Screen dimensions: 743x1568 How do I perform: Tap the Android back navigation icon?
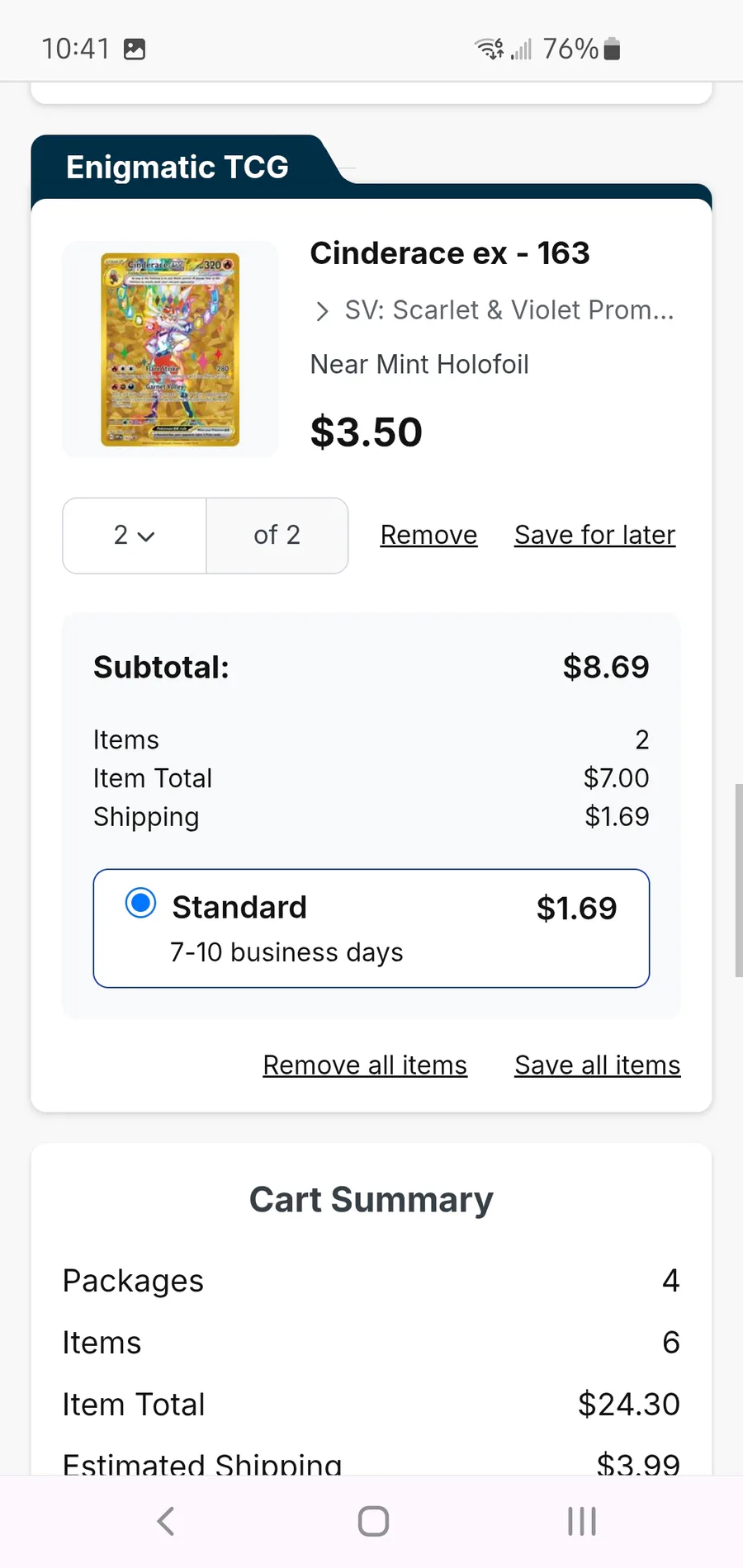[x=166, y=1521]
